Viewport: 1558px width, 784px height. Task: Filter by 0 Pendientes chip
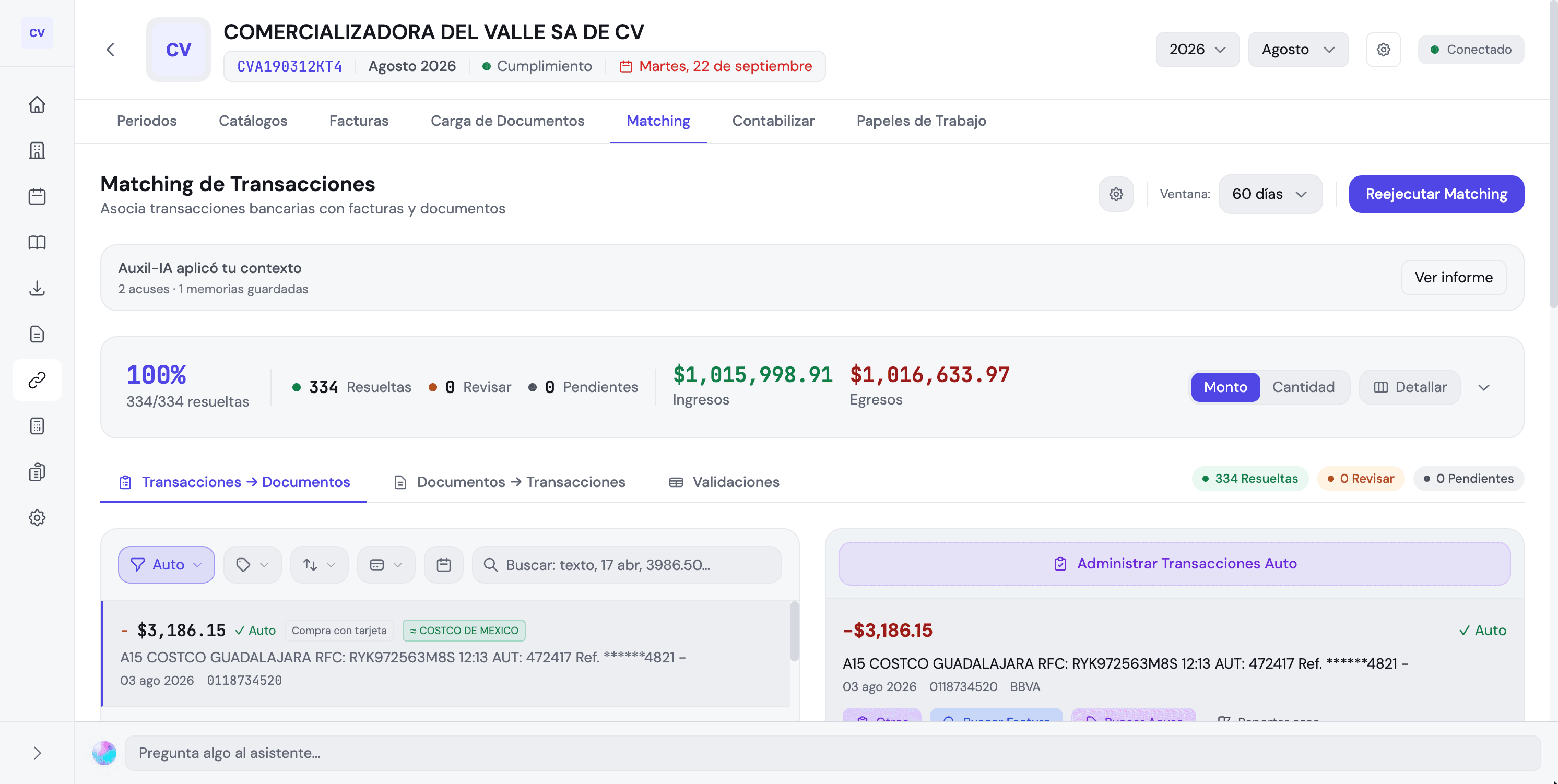pyautogui.click(x=1468, y=479)
